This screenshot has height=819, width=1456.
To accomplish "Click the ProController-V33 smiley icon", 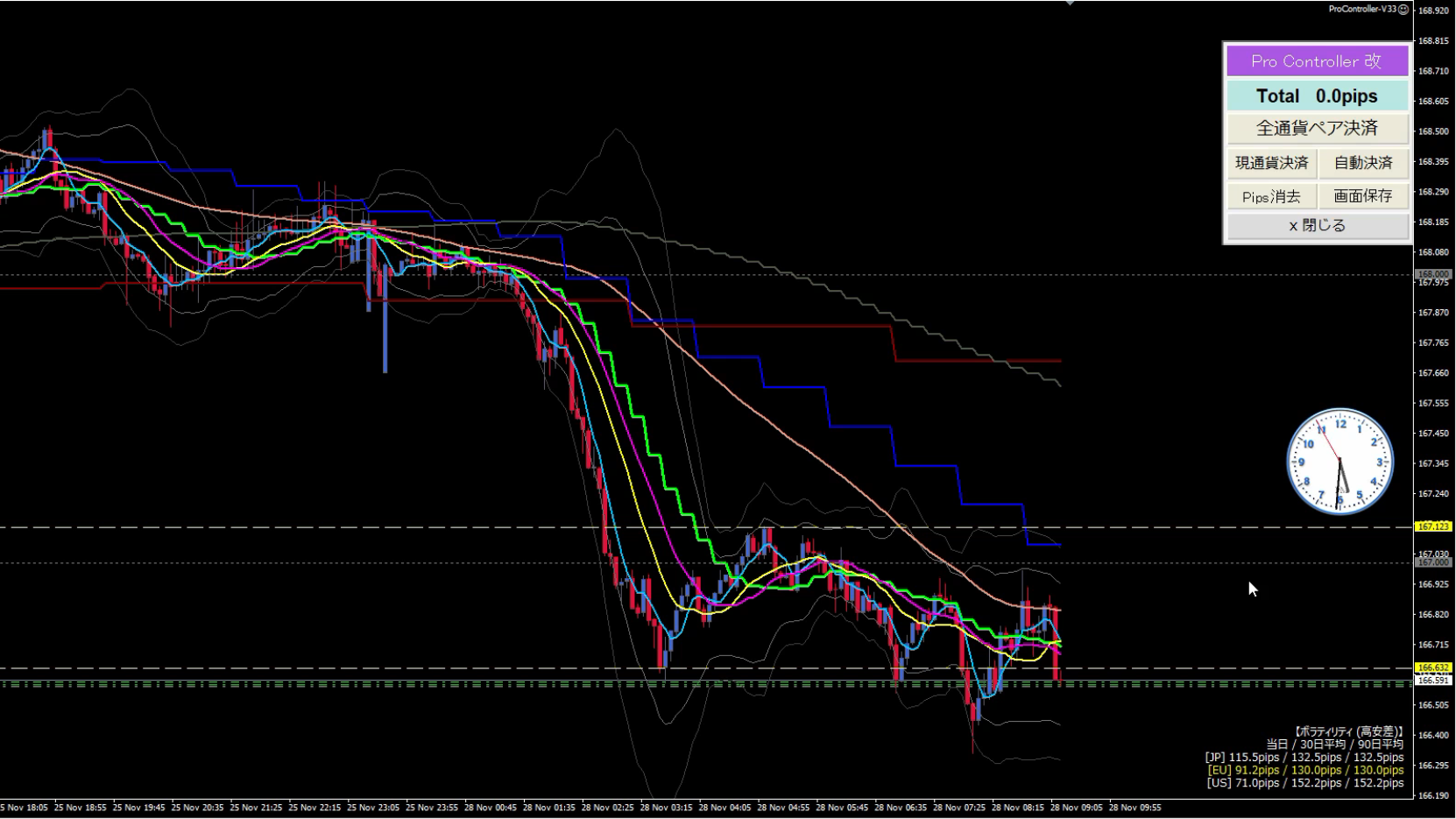I will tap(1403, 10).
